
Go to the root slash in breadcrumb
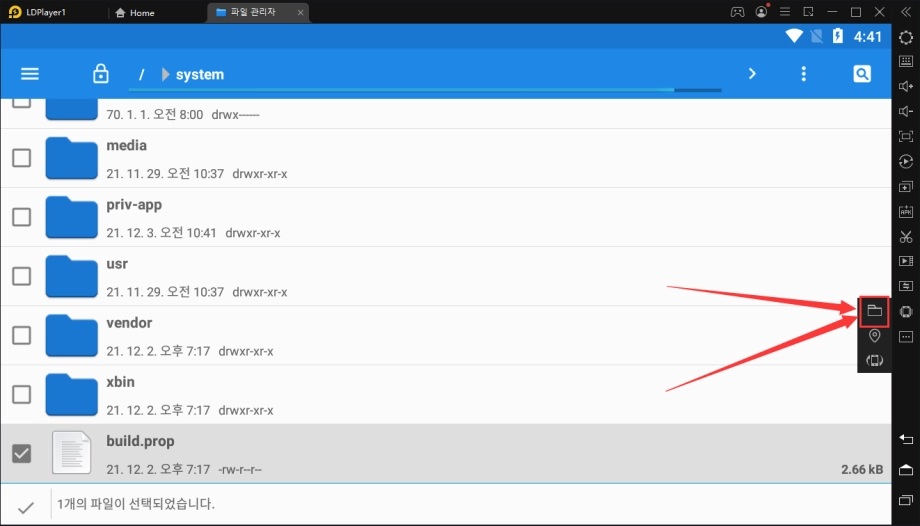[141, 75]
